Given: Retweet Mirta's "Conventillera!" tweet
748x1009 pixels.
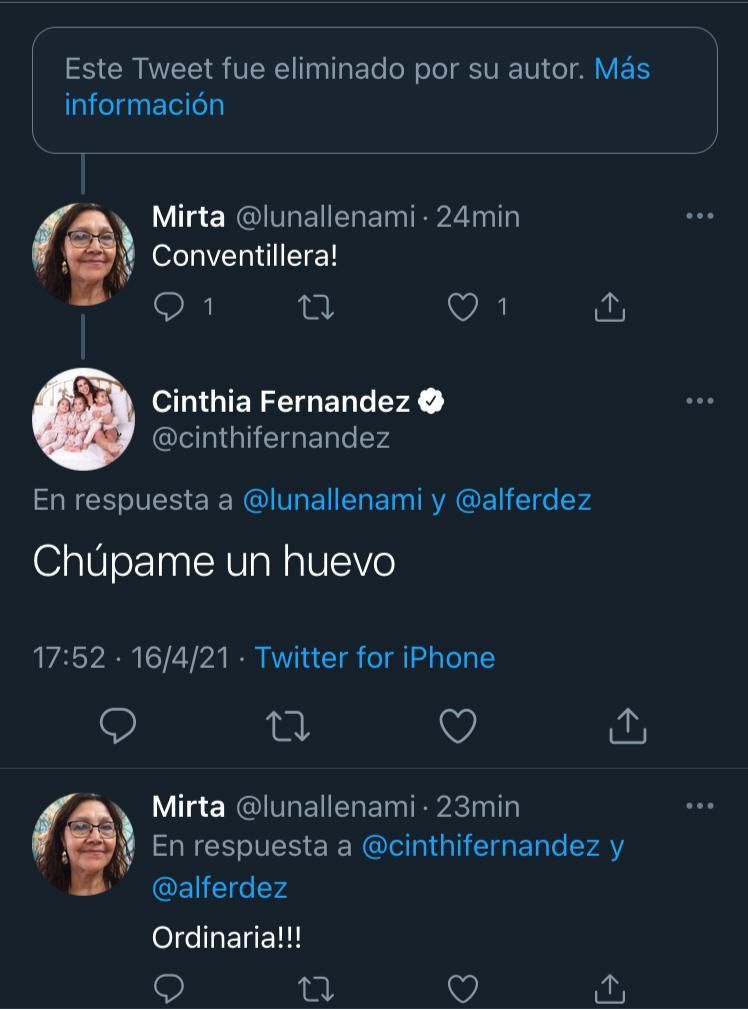Looking at the screenshot, I should tap(317, 308).
